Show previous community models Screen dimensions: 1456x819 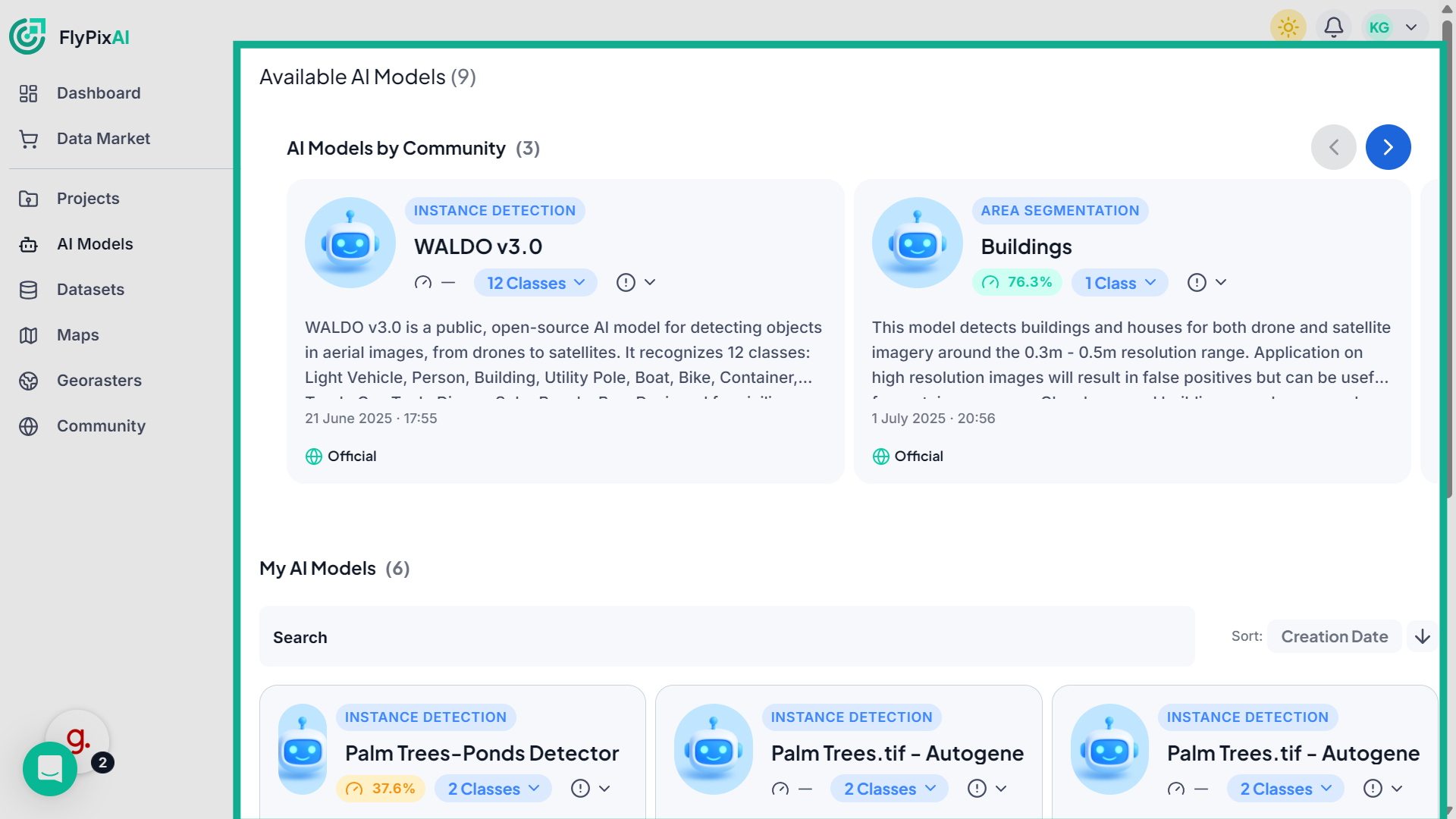1334,147
